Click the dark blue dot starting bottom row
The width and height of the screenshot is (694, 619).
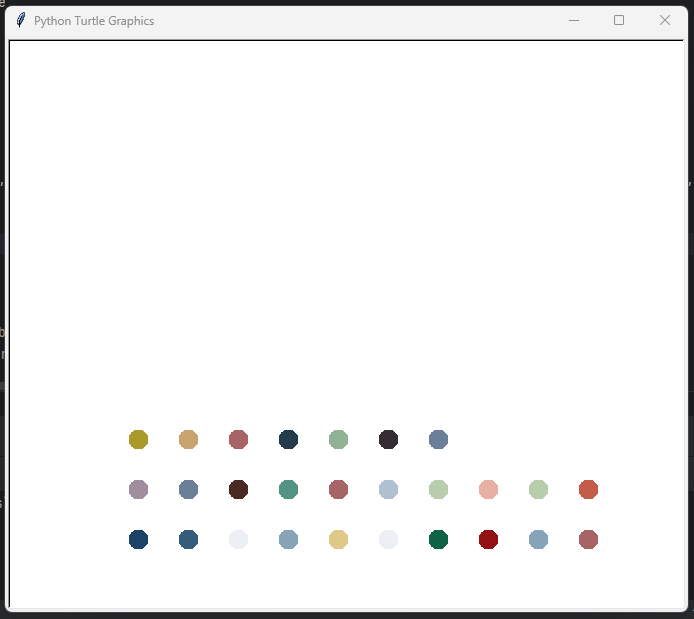coord(138,540)
